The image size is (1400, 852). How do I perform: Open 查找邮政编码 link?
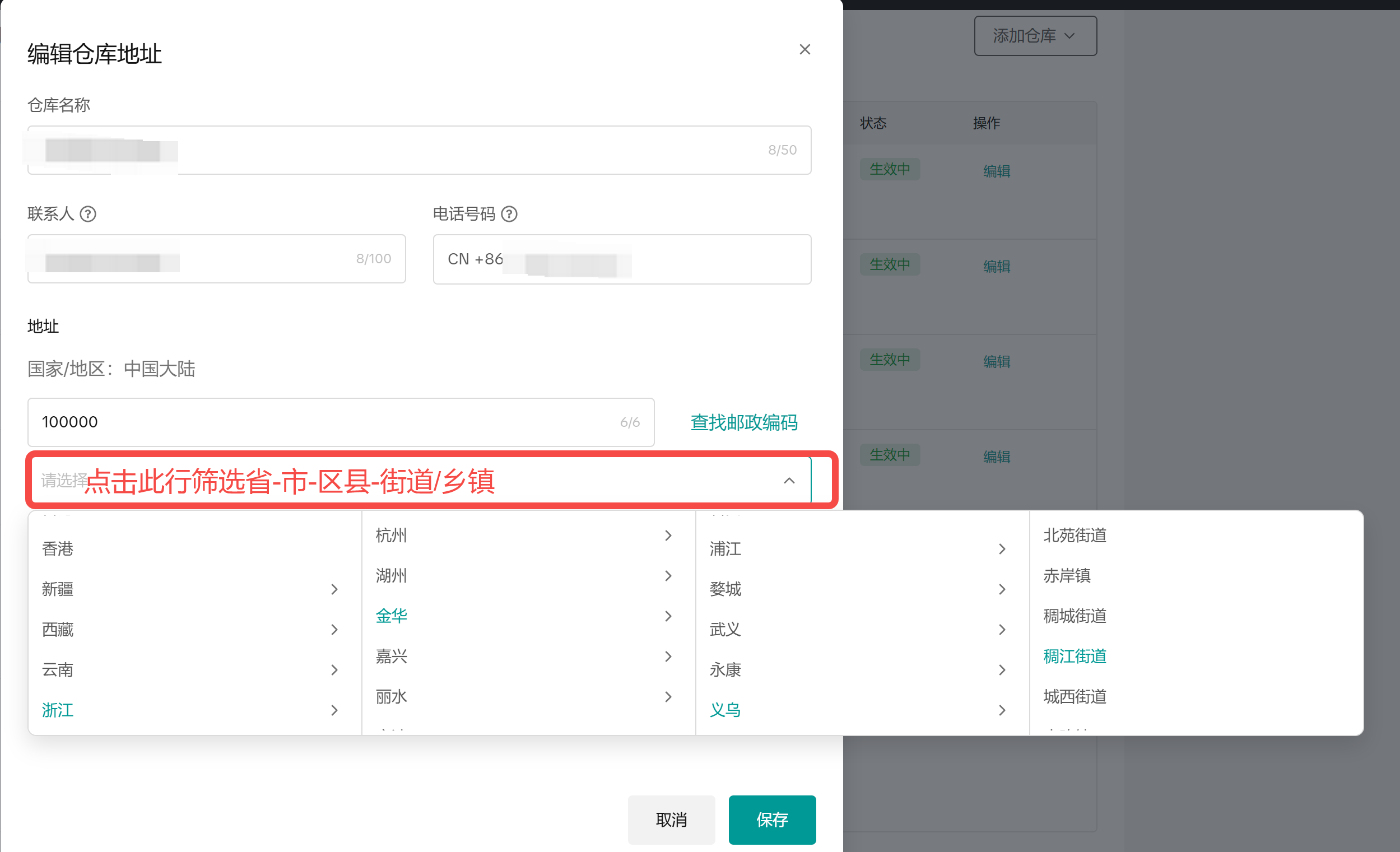(744, 422)
